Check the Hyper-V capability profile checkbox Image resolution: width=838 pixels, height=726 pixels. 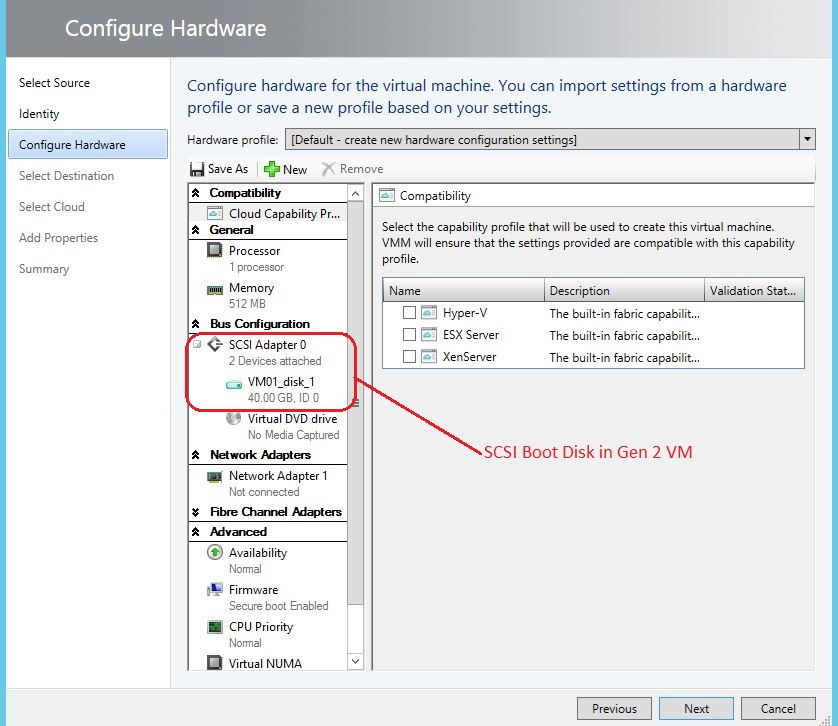pyautogui.click(x=409, y=312)
